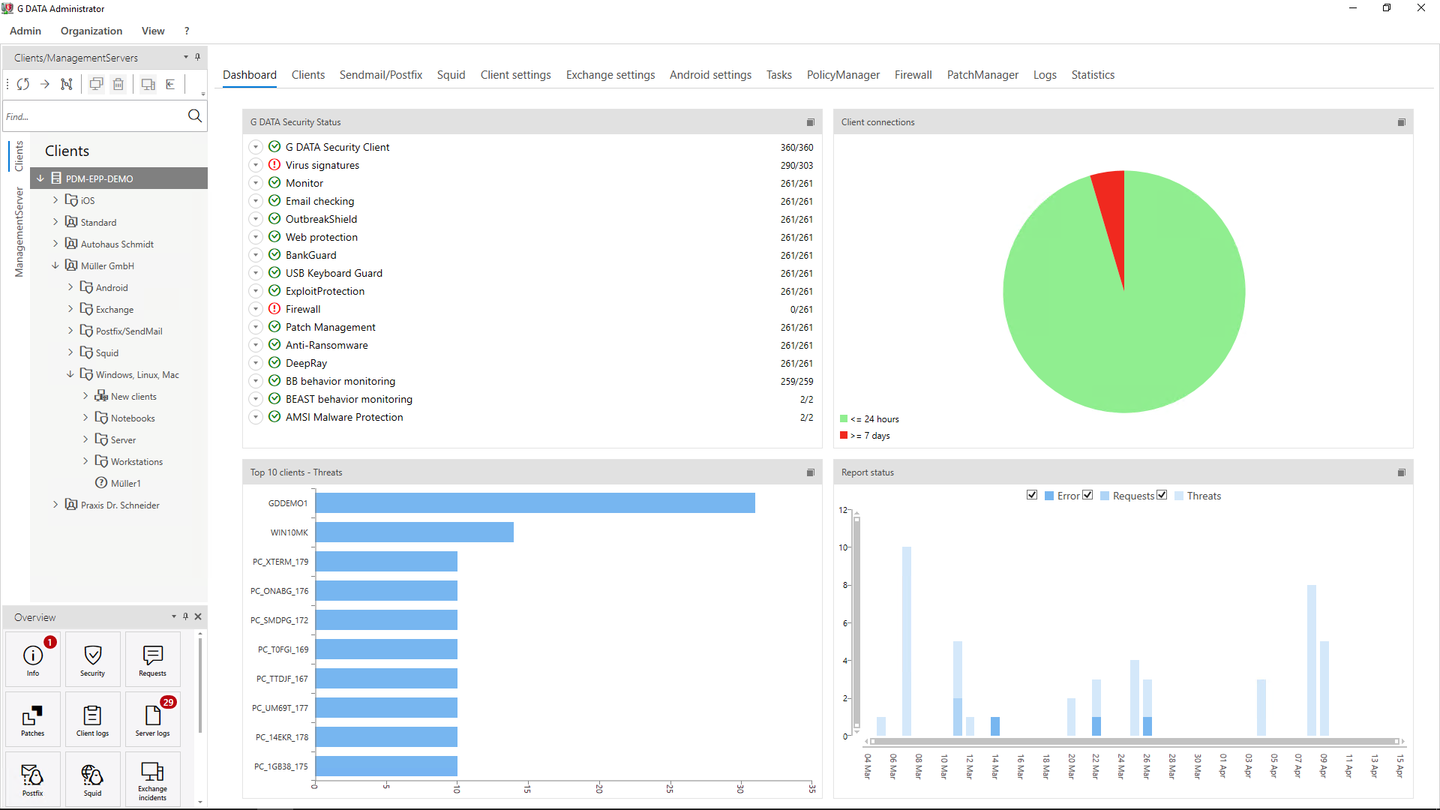Select the ManagementServer vertical side tab
This screenshot has width=1440, height=810.
point(19,232)
